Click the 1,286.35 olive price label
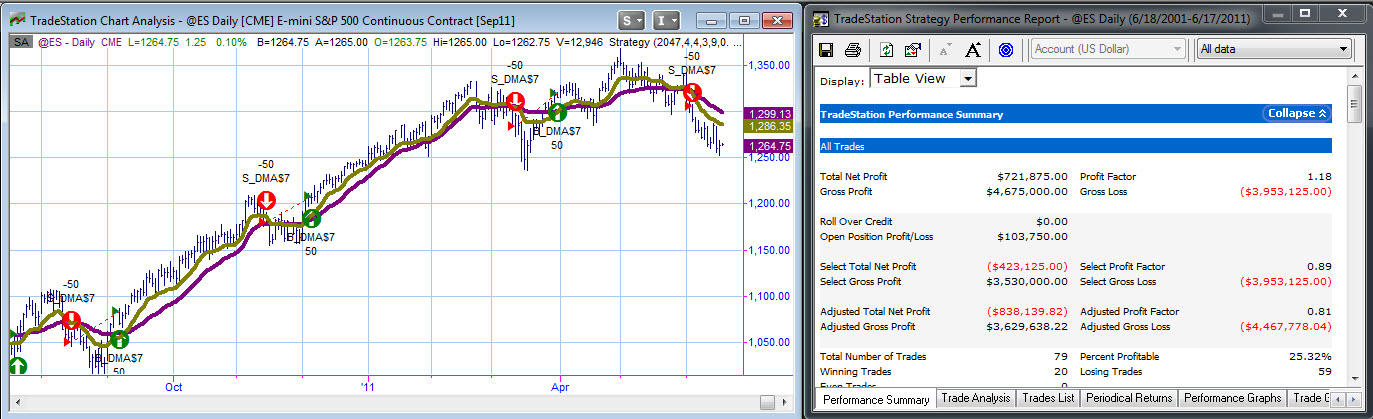This screenshot has height=419, width=1373. (767, 127)
